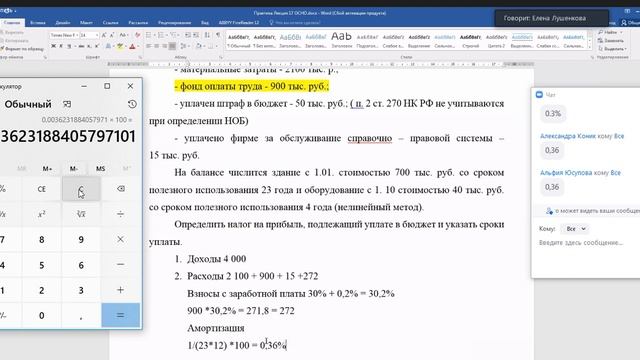Click clear all formatting icon

click(138, 35)
